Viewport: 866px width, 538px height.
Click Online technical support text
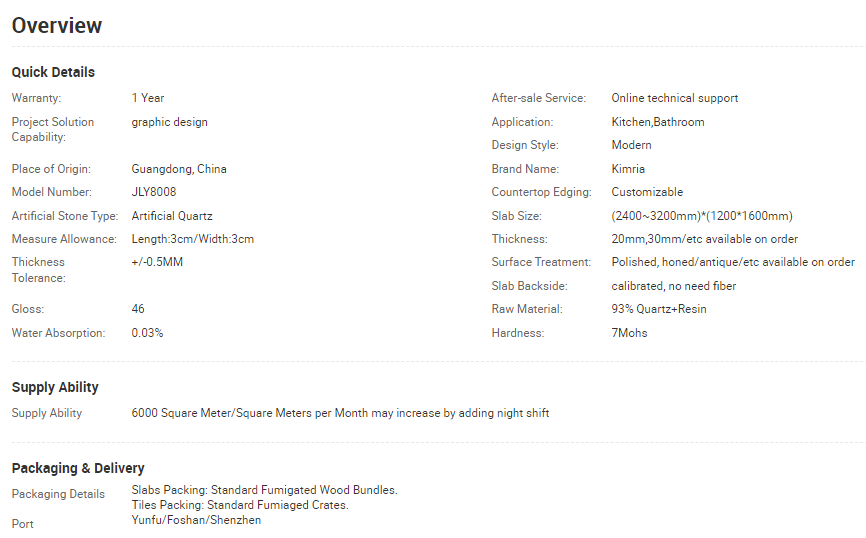pyautogui.click(x=675, y=98)
